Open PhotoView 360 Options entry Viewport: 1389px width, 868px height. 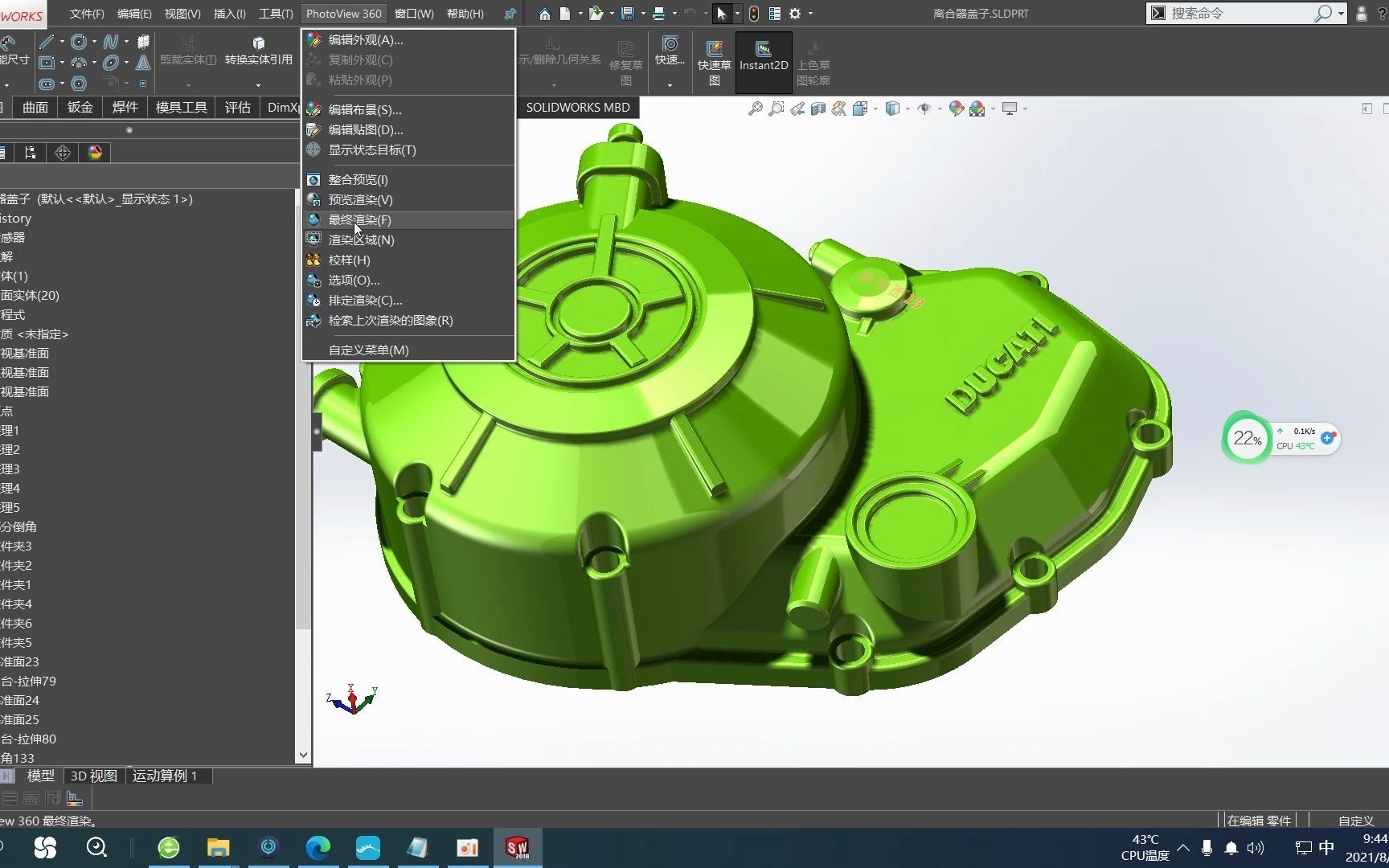[408, 280]
